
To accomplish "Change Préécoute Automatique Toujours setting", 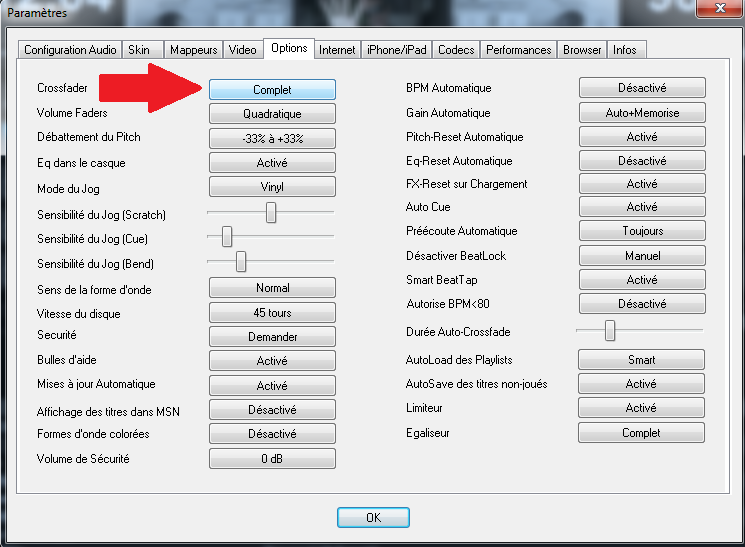I will tap(642, 230).
